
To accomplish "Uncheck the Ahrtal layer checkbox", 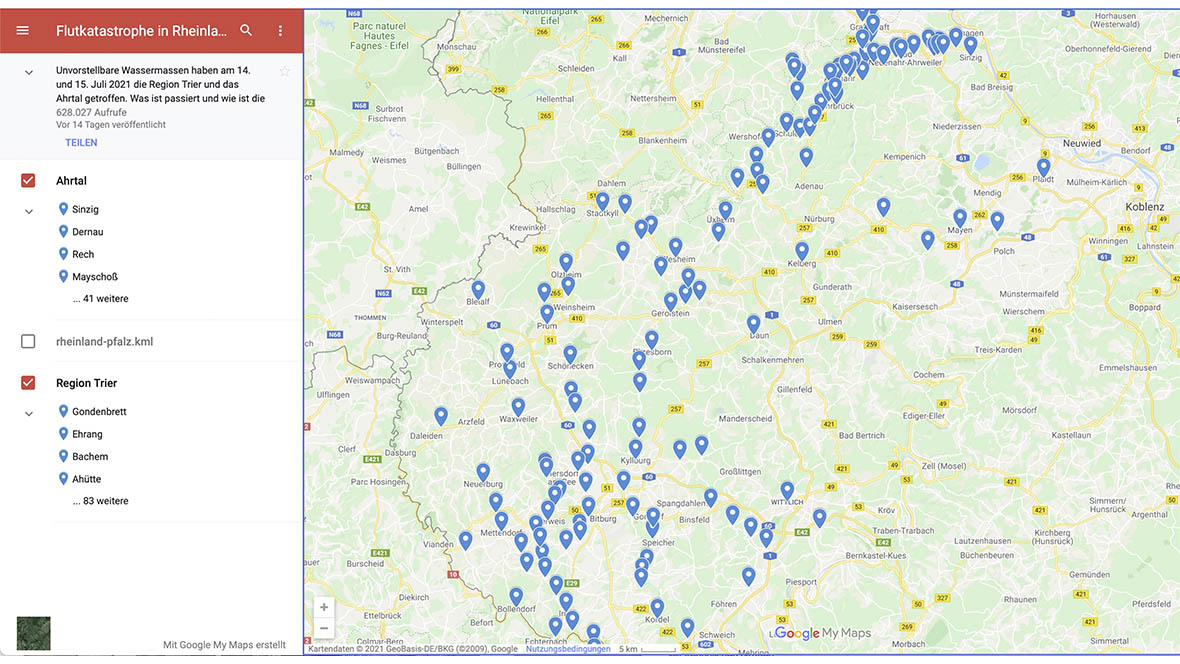I will pos(28,181).
